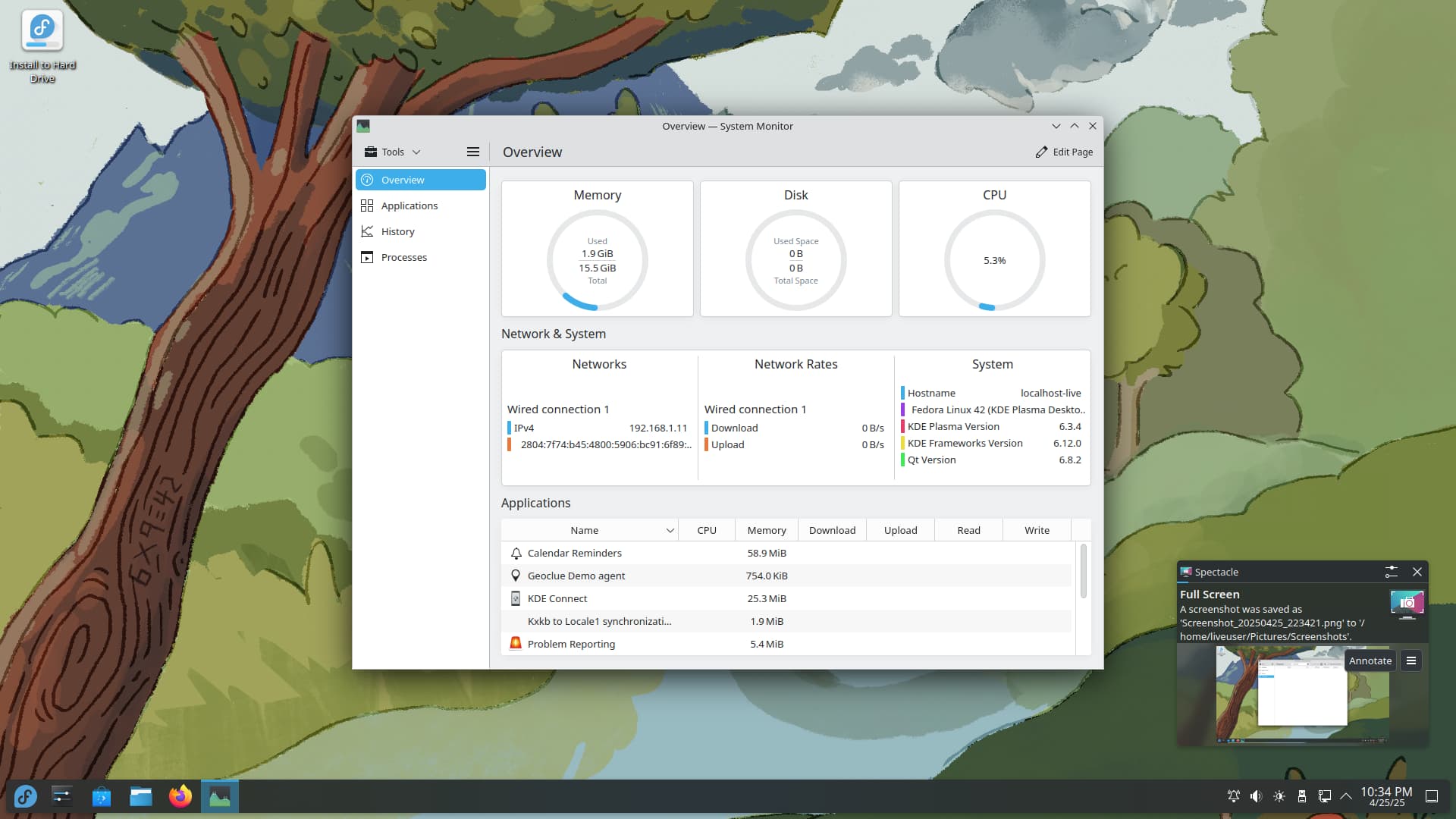Click the Qt Version 6.8.2 row
Screen dimensions: 1456x819
click(x=991, y=460)
